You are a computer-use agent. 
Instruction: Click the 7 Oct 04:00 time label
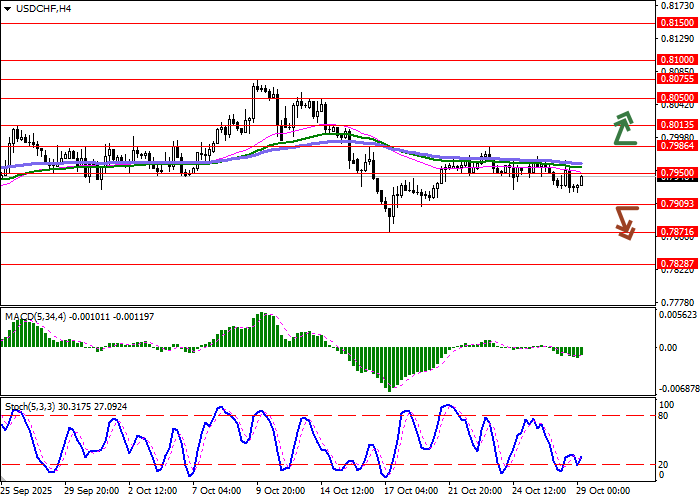(217, 491)
